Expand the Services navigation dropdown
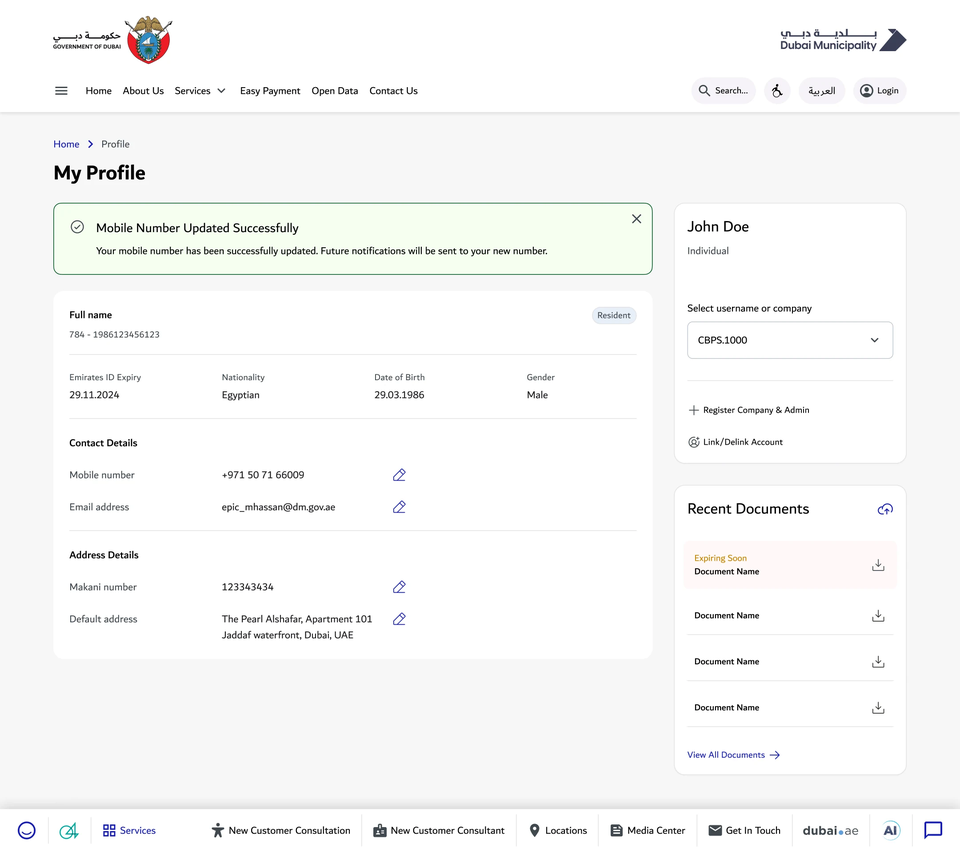This screenshot has height=852, width=960. click(x=200, y=91)
